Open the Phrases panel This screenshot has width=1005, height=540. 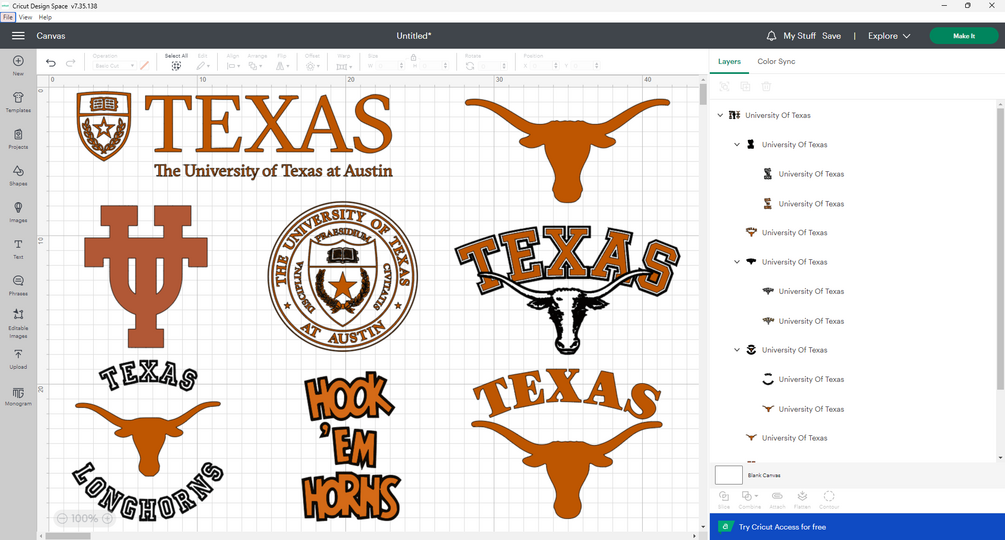(x=18, y=284)
